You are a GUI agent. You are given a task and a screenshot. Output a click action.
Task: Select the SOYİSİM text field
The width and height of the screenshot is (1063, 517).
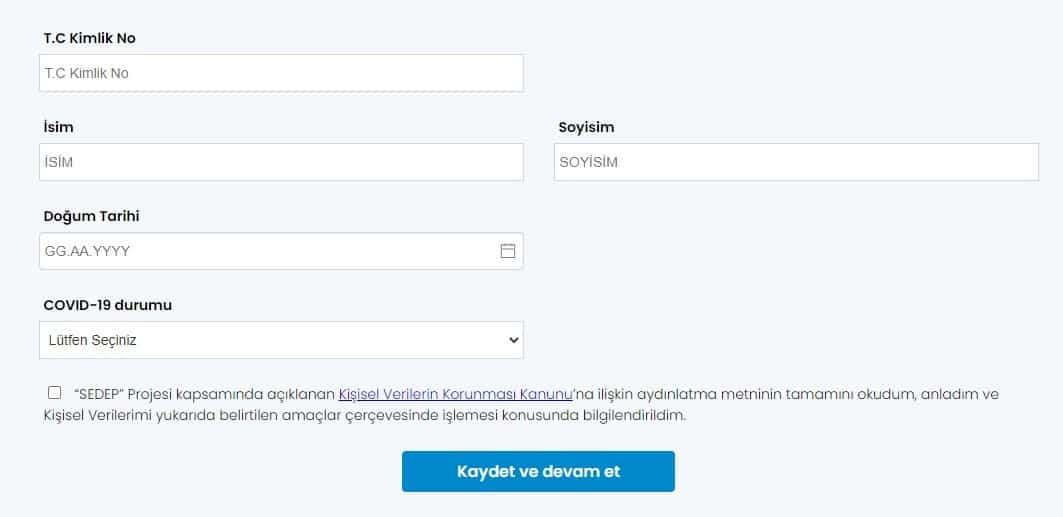796,162
